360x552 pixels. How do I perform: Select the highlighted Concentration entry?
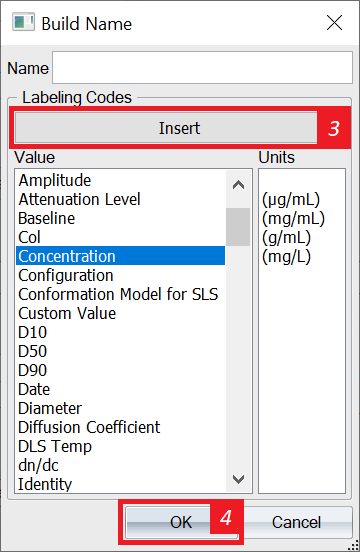point(120,256)
